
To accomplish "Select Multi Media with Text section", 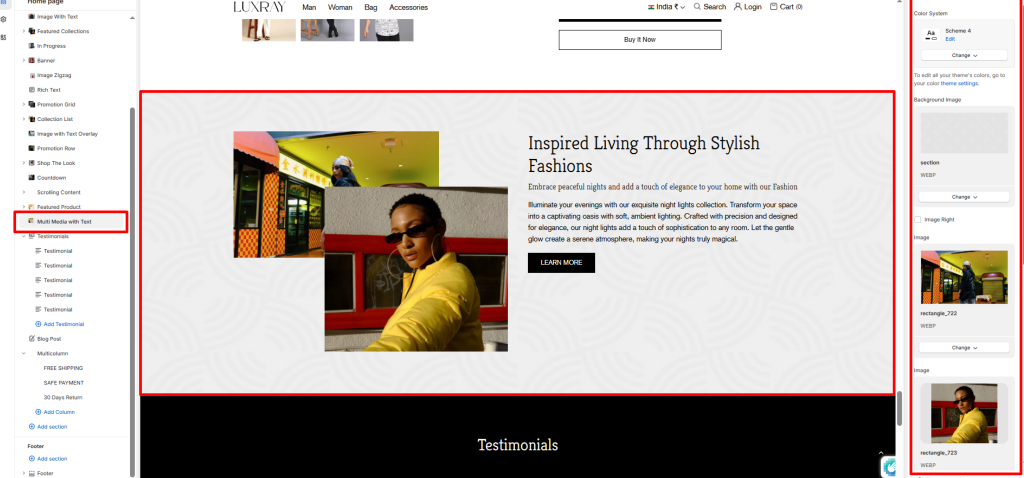I will click(x=72, y=221).
